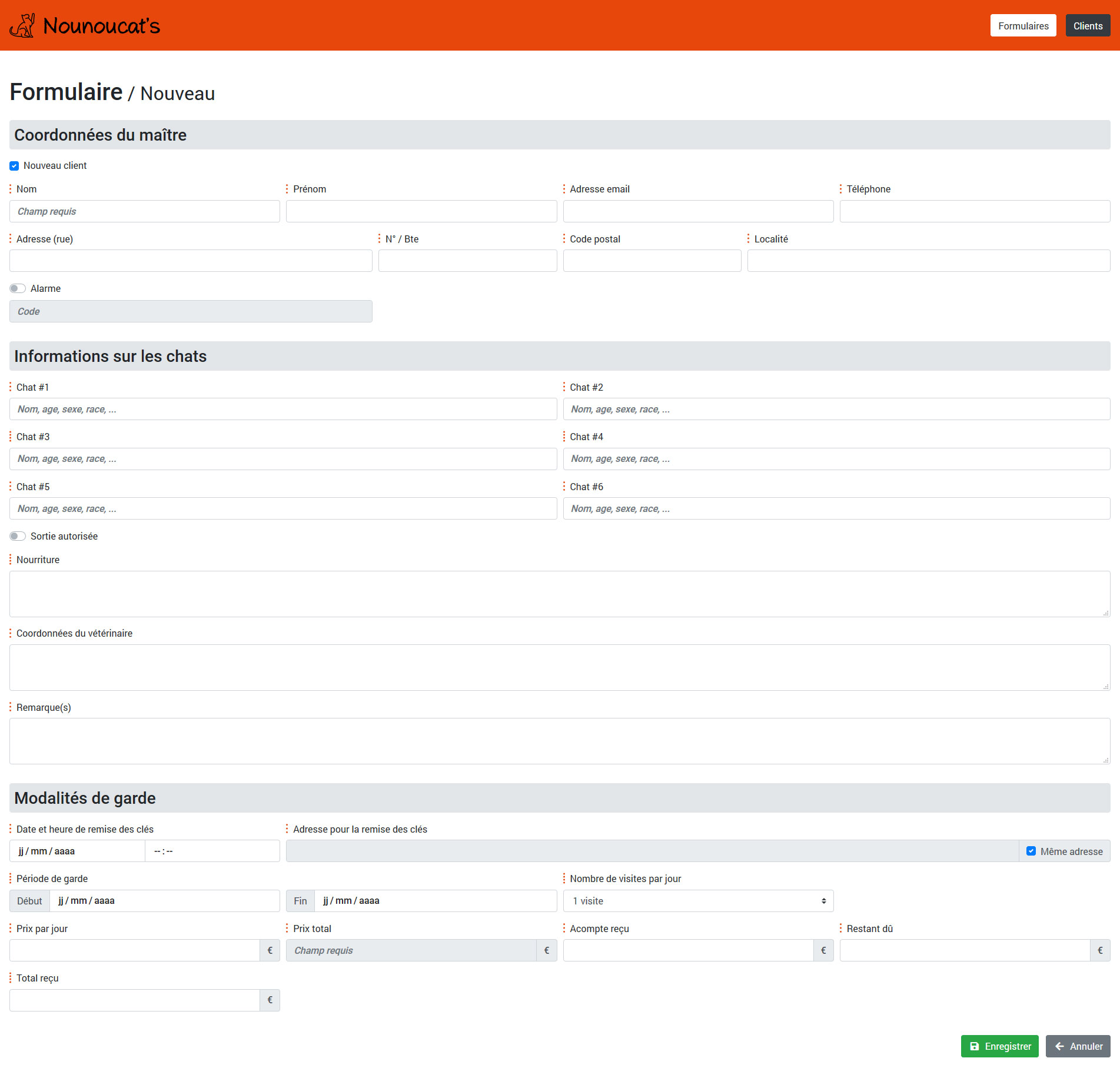Click the euro symbol next to Prix par jour
1120x1088 pixels.
[x=270, y=950]
